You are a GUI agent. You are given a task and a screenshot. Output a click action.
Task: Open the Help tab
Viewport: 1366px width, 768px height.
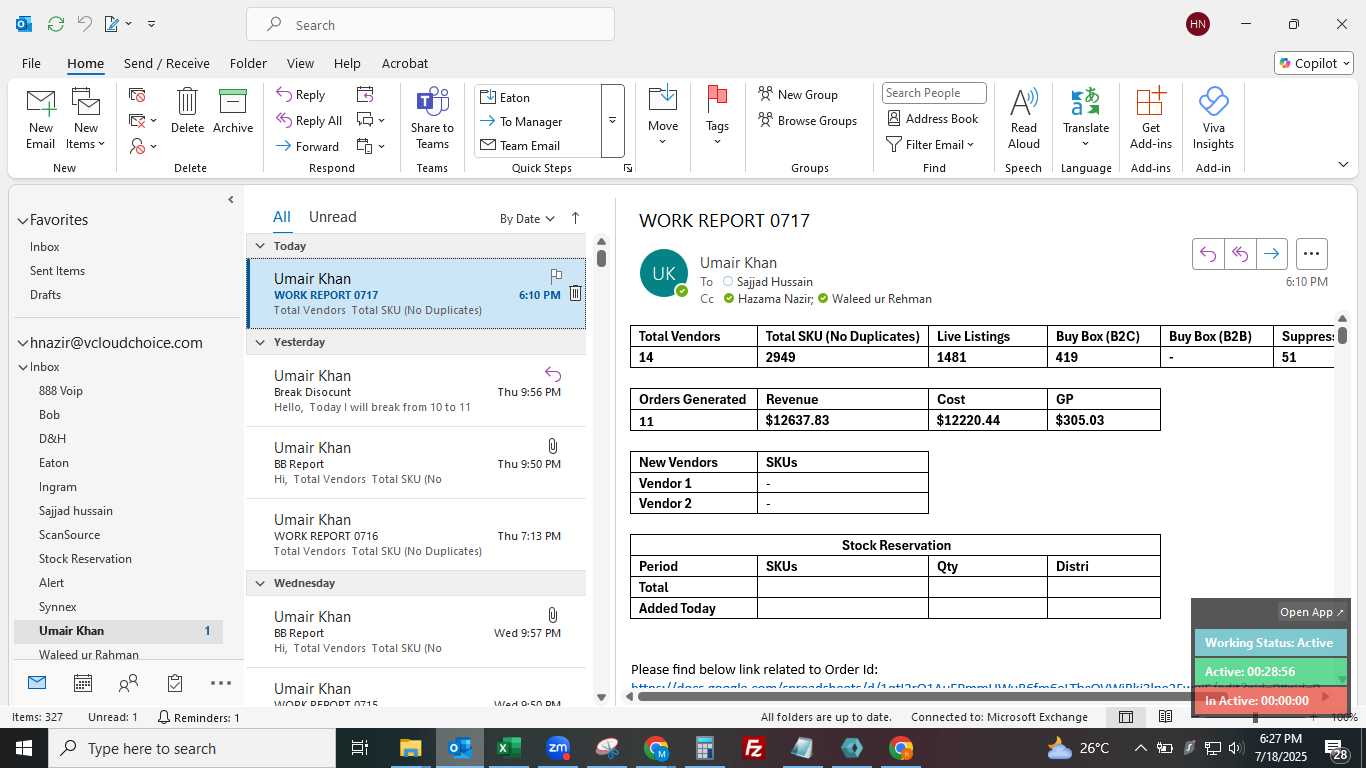click(347, 63)
